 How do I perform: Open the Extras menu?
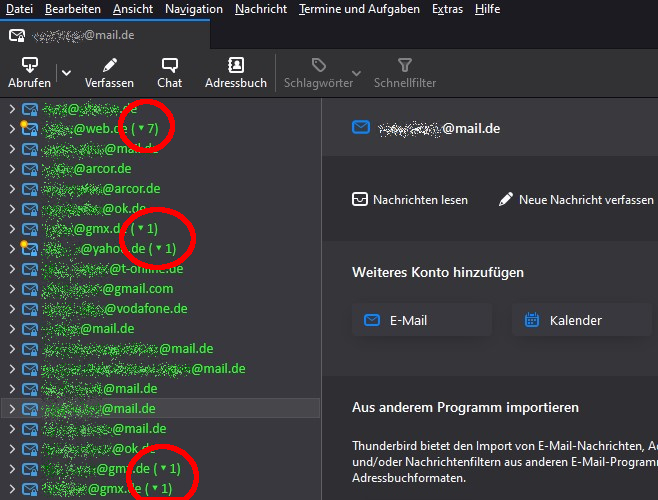point(447,9)
